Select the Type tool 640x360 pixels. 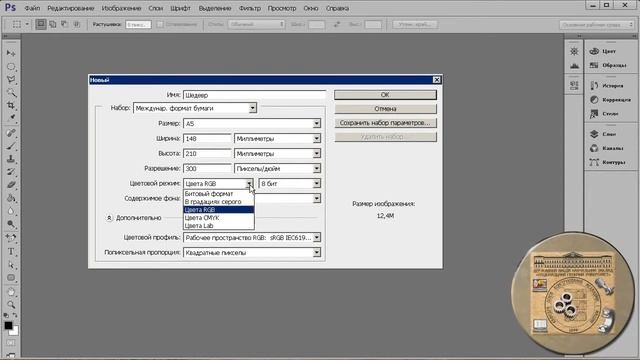pos(11,251)
